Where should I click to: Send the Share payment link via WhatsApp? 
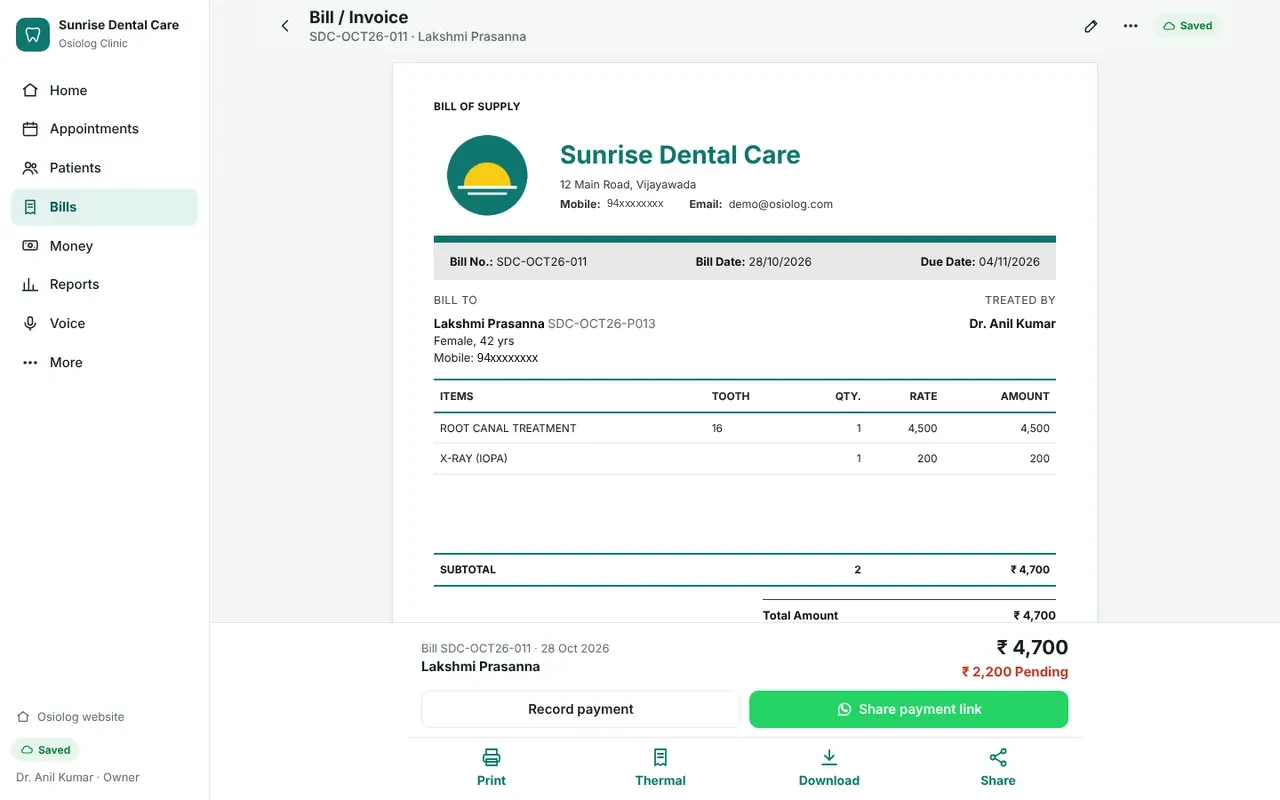(909, 709)
